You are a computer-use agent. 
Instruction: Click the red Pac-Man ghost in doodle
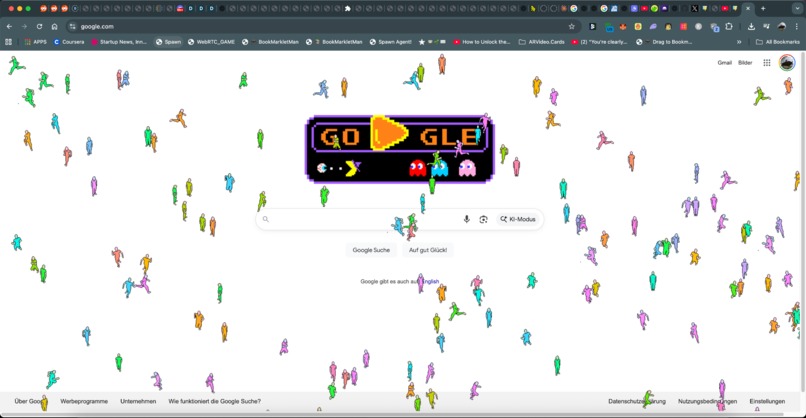tap(417, 168)
